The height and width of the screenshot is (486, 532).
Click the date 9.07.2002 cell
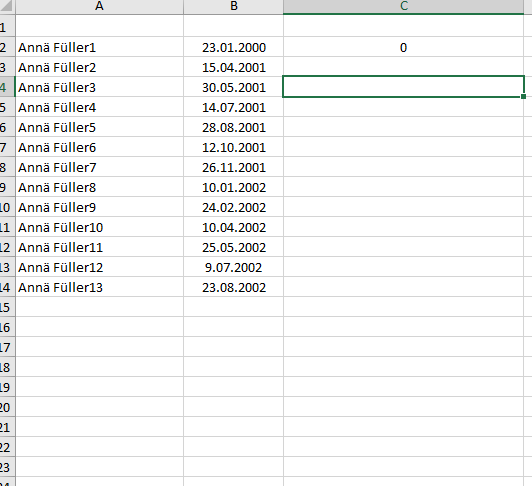(x=233, y=267)
